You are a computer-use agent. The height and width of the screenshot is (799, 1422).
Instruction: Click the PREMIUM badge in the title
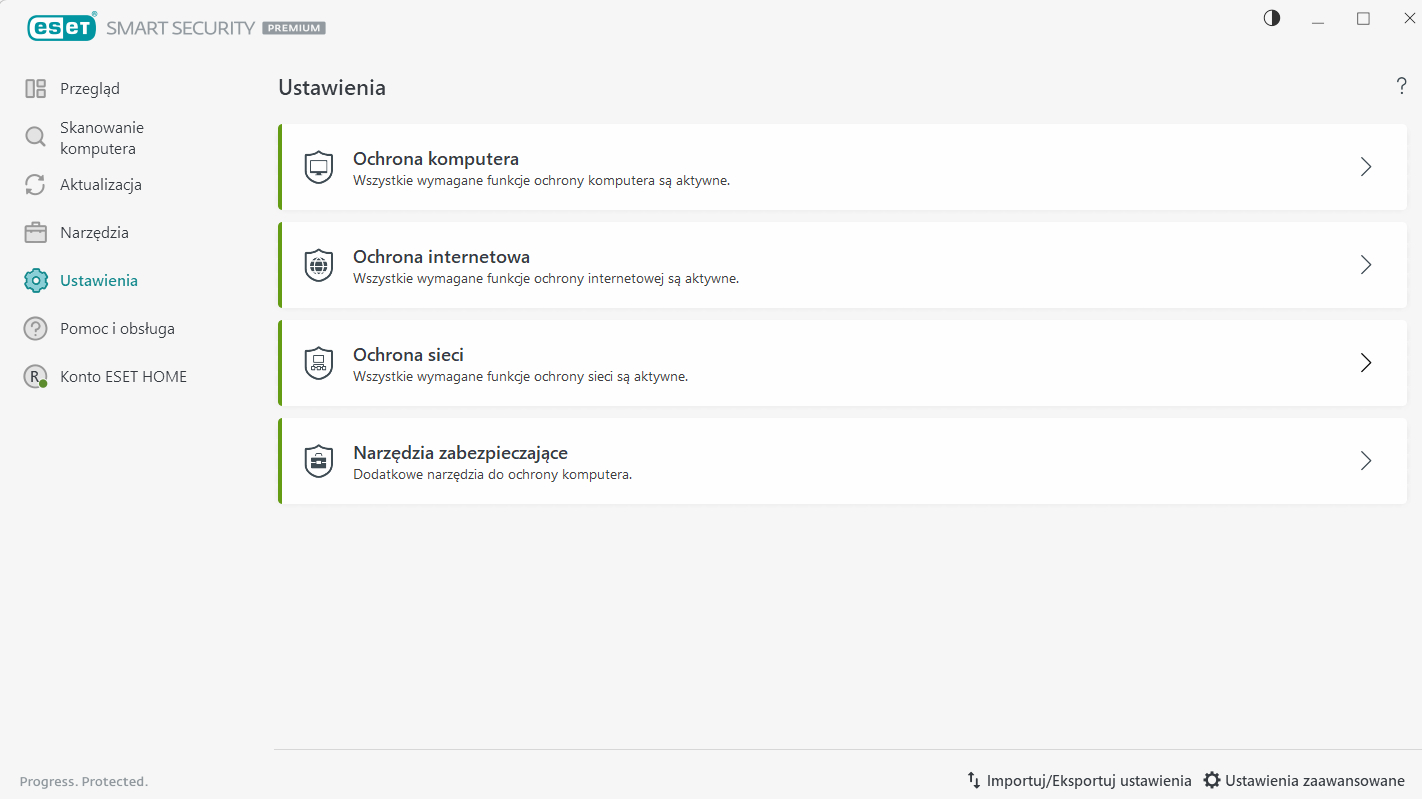click(294, 28)
